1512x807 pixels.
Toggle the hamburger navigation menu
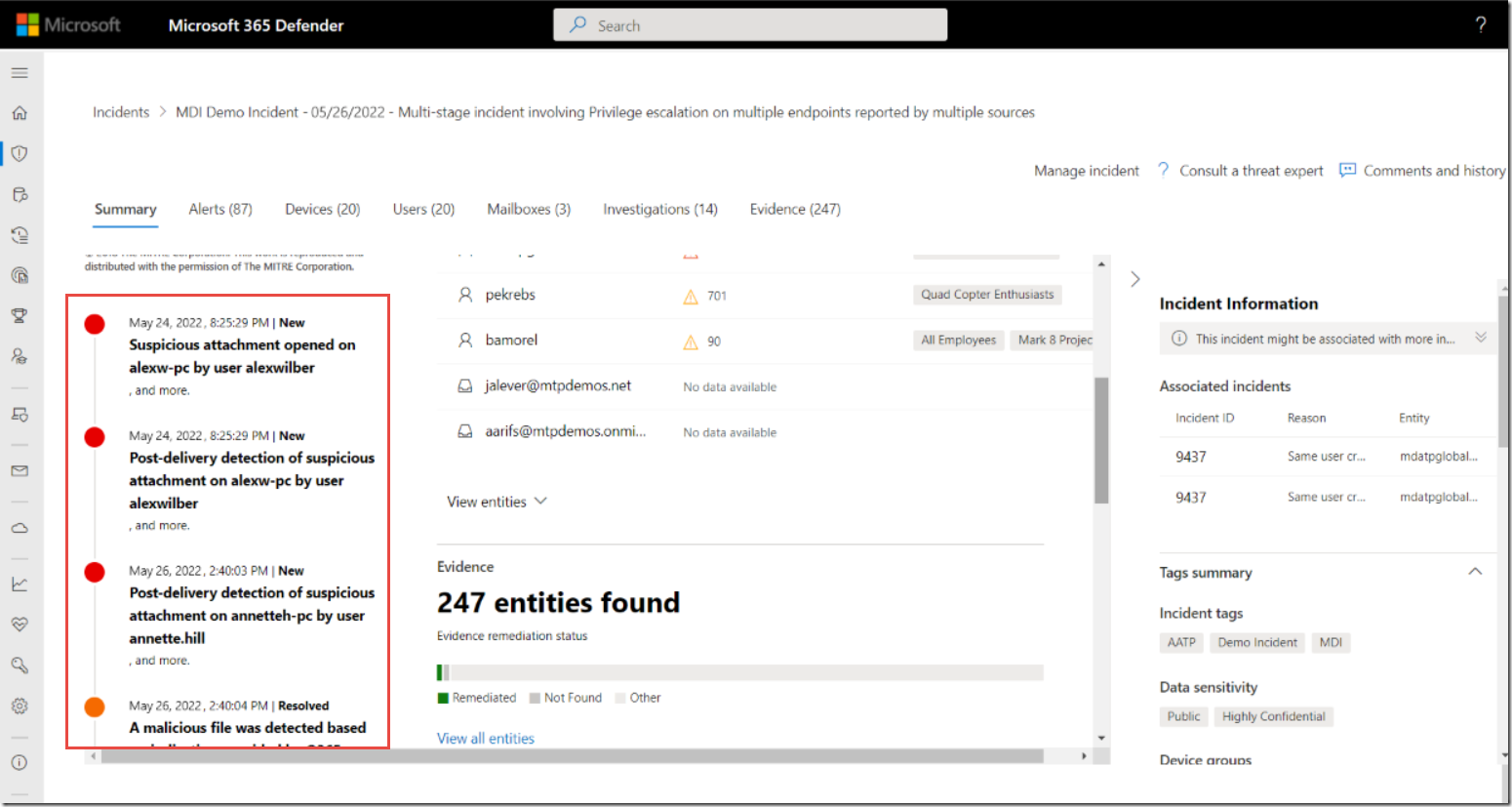[20, 73]
